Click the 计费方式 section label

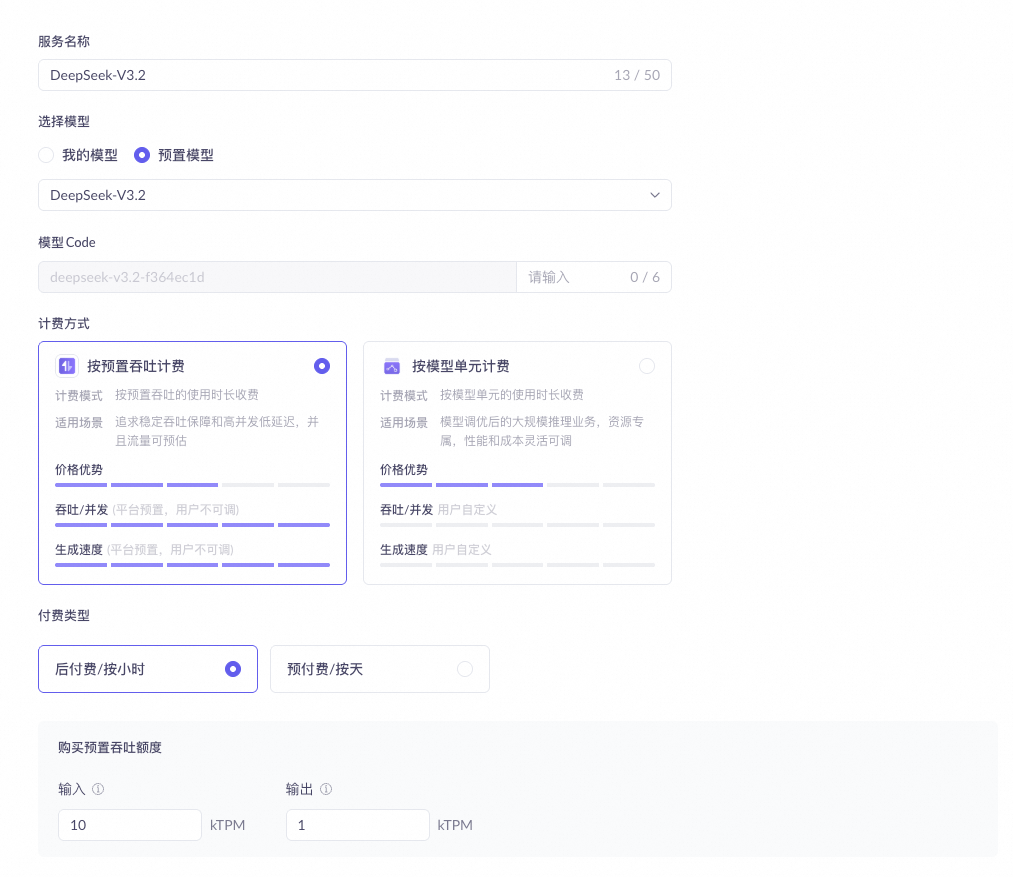[x=64, y=324]
